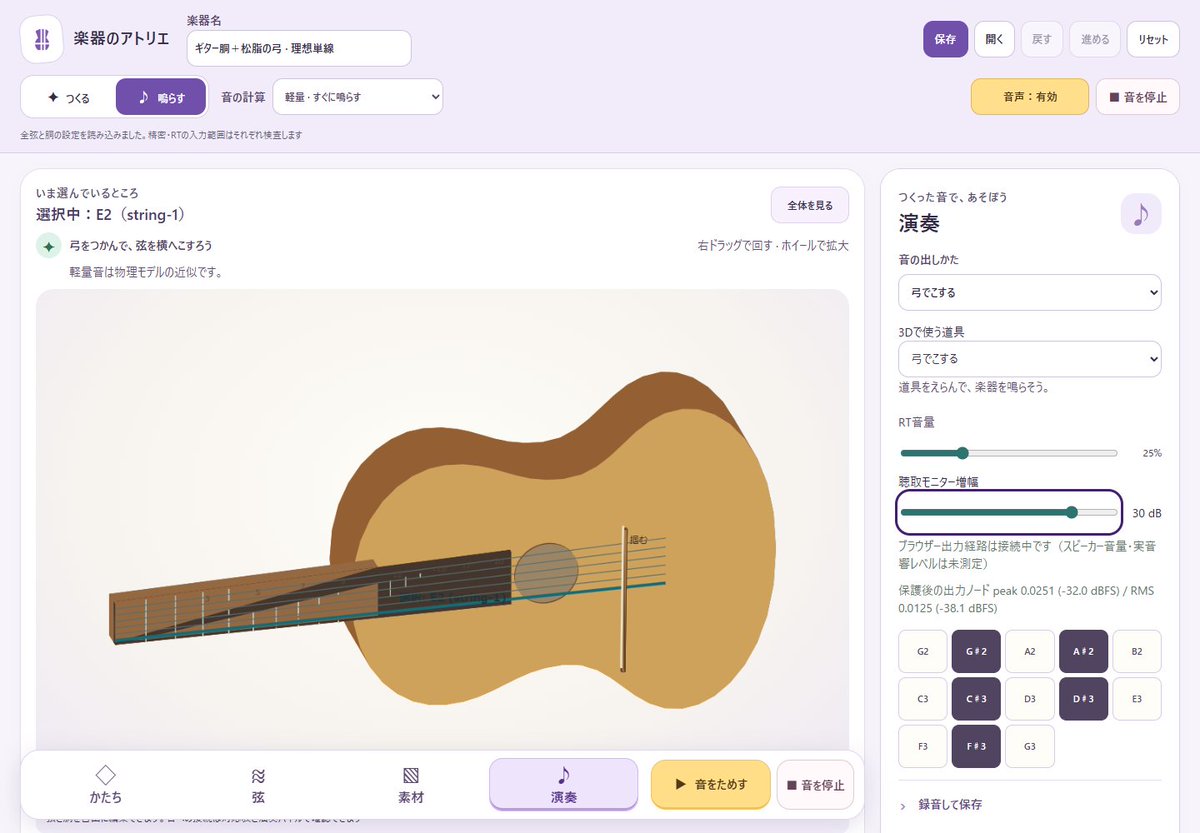The width and height of the screenshot is (1200, 833).
Task: Stop sound with top 音を停止 button
Action: pos(1138,97)
